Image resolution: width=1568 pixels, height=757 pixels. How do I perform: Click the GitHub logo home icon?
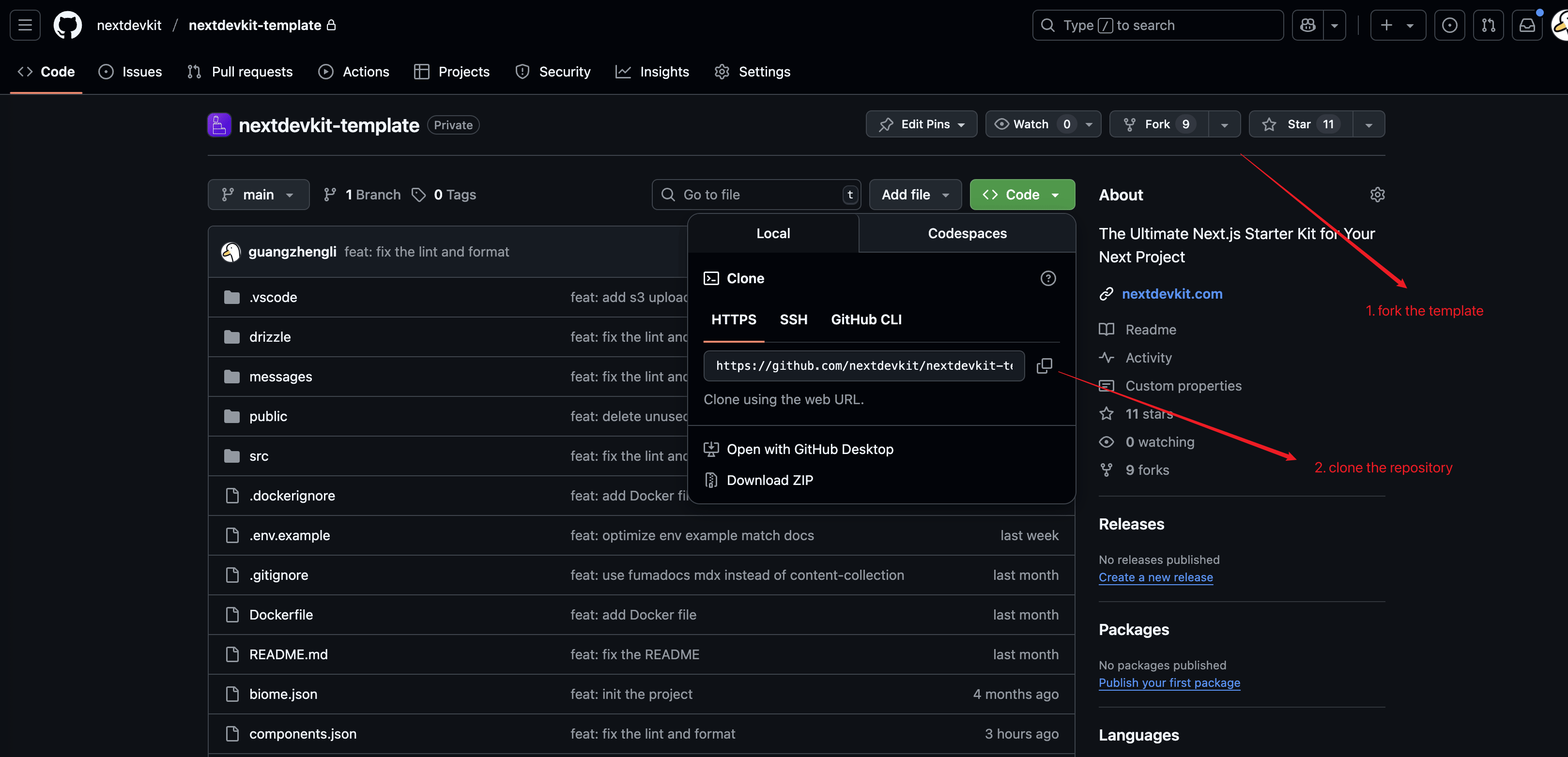pos(68,25)
